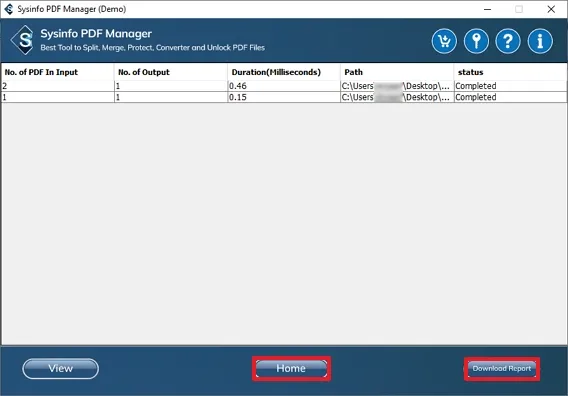Click the Download Report button
Viewport: 568px width, 396px height.
pos(502,369)
